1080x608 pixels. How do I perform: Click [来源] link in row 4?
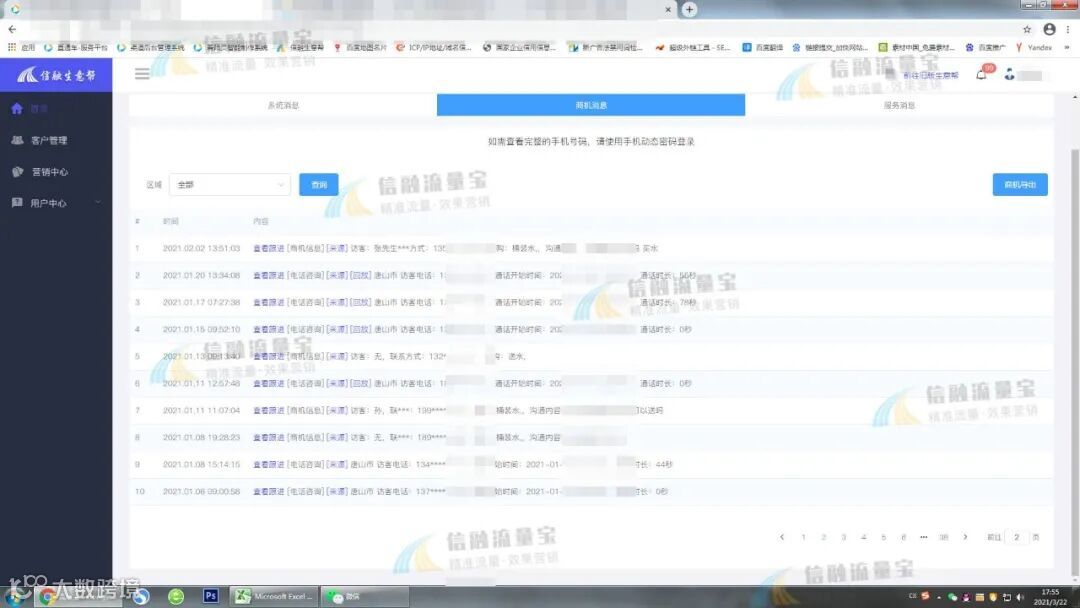tap(337, 329)
